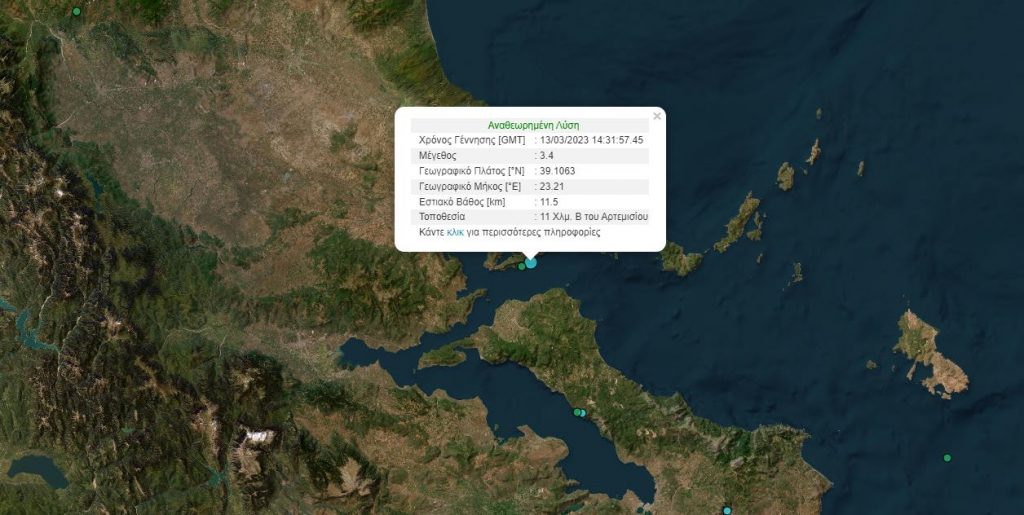Click the marker pair on Evia's western coast
Image resolution: width=1024 pixels, height=515 pixels.
[x=579, y=412]
